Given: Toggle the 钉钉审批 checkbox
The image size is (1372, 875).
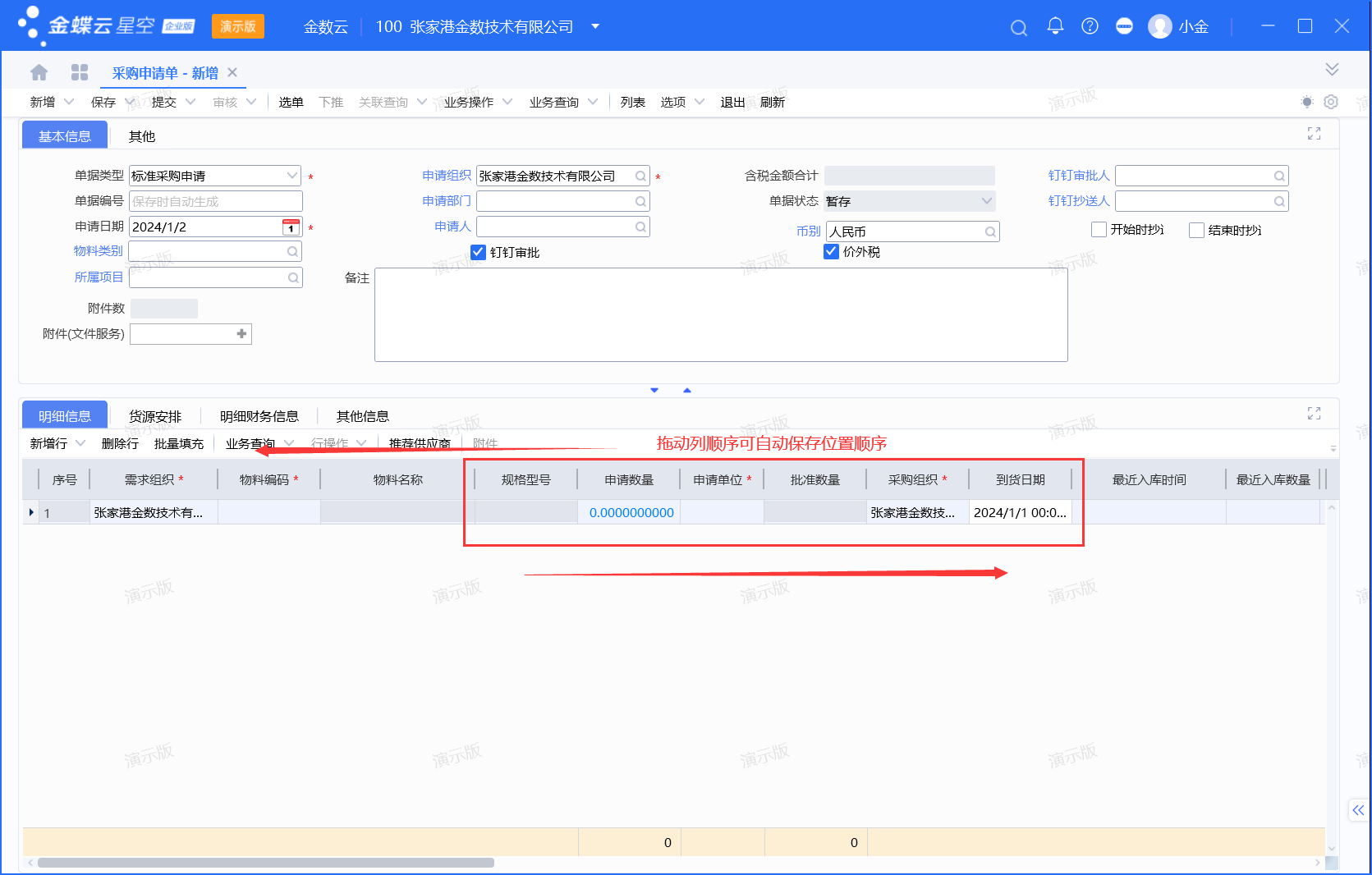Looking at the screenshot, I should tap(479, 252).
